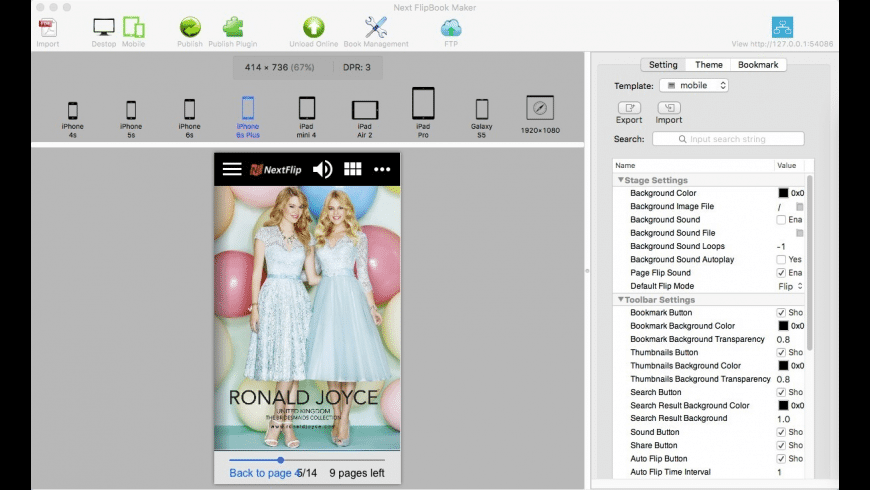This screenshot has height=490, width=870.
Task: Click the Value column header
Action: click(791, 165)
